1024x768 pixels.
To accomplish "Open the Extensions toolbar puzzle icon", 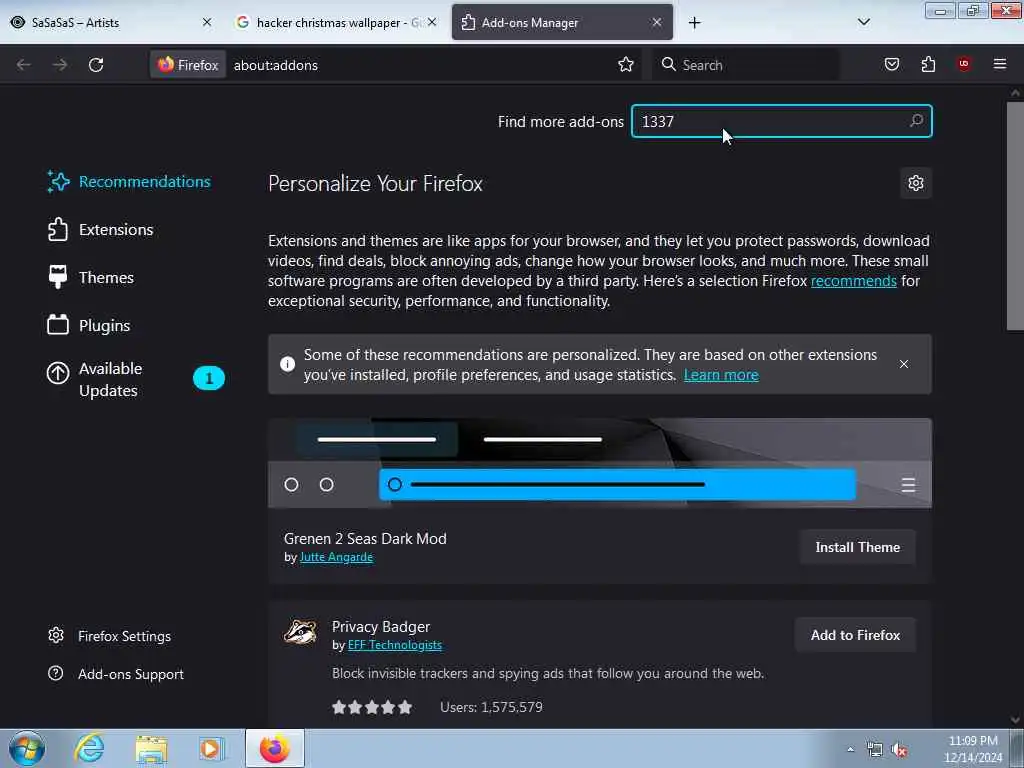I will pos(928,64).
